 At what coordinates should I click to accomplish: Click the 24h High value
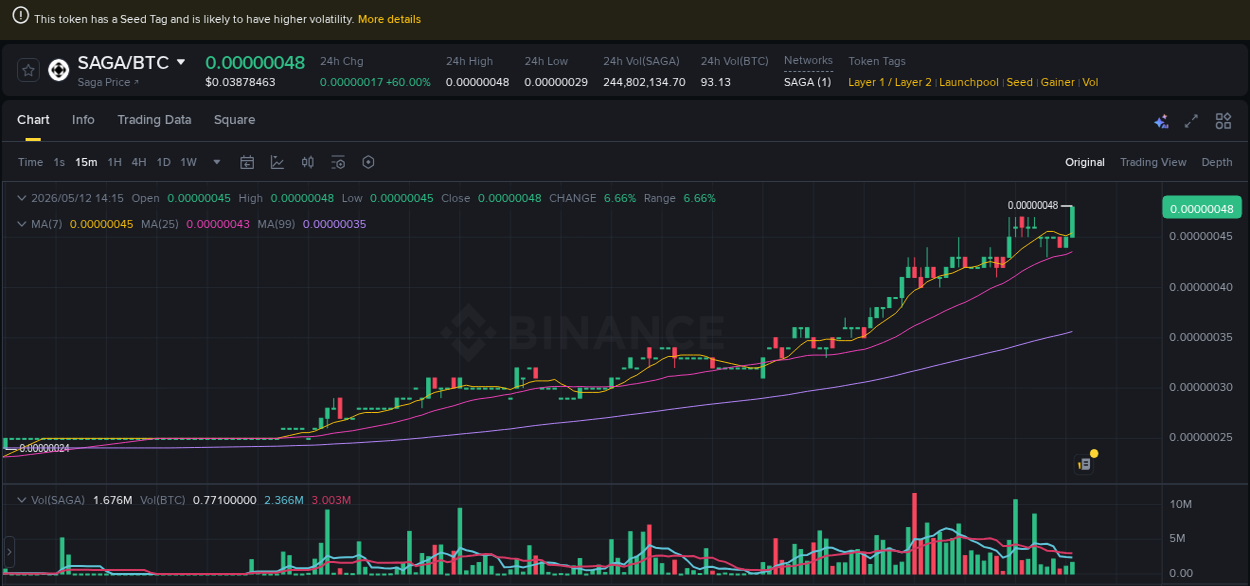(x=477, y=82)
